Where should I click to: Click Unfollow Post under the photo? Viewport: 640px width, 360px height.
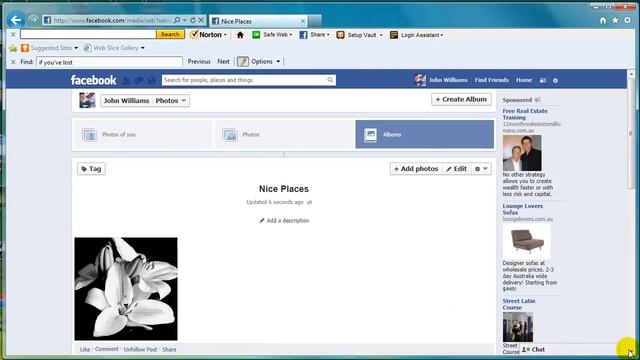[140, 349]
